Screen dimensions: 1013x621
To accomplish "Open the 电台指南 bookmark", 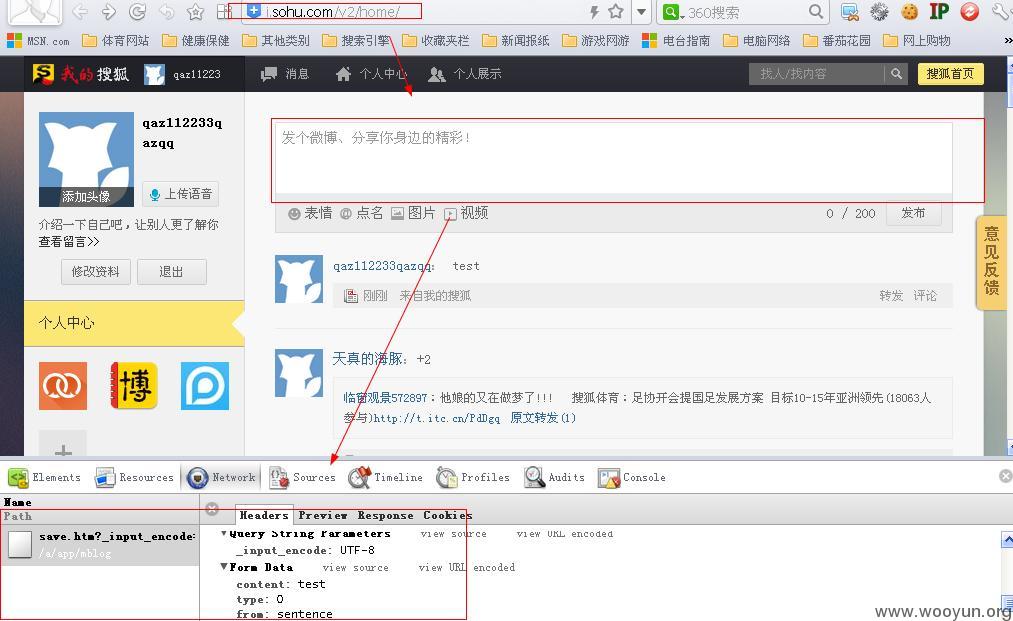I will point(676,41).
